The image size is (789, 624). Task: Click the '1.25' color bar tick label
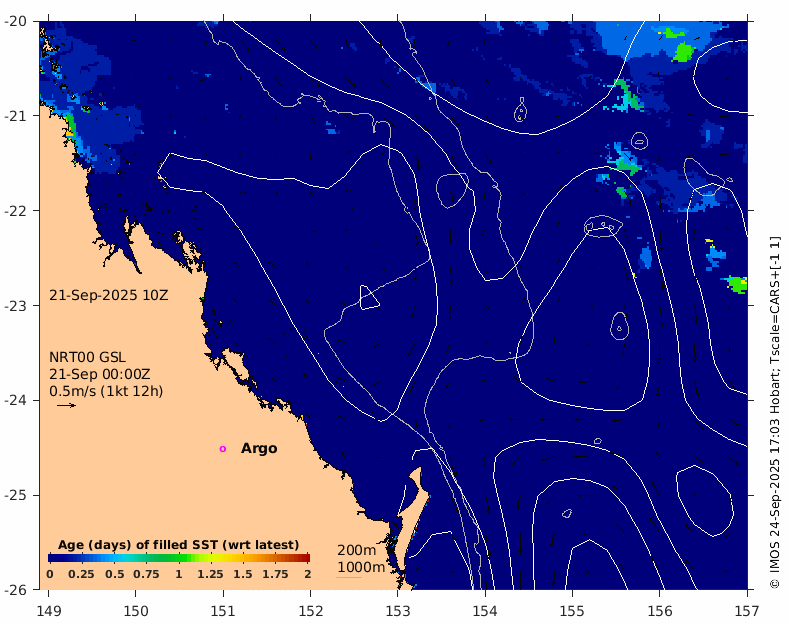click(x=210, y=574)
